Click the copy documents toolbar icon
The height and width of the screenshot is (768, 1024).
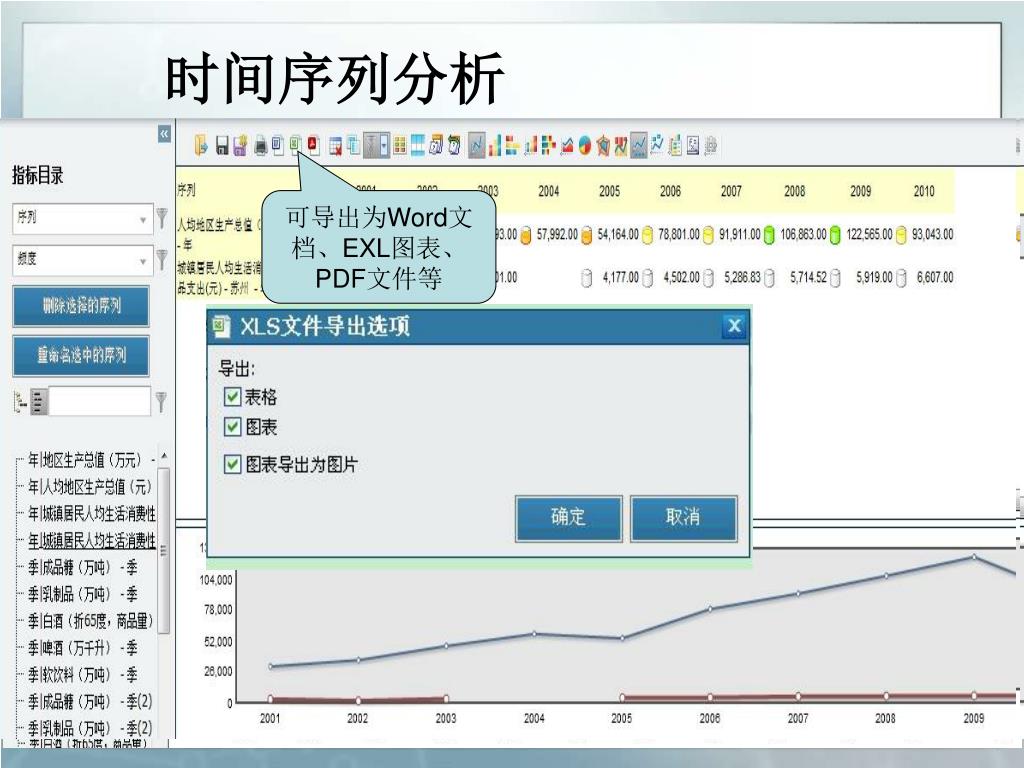coord(353,145)
